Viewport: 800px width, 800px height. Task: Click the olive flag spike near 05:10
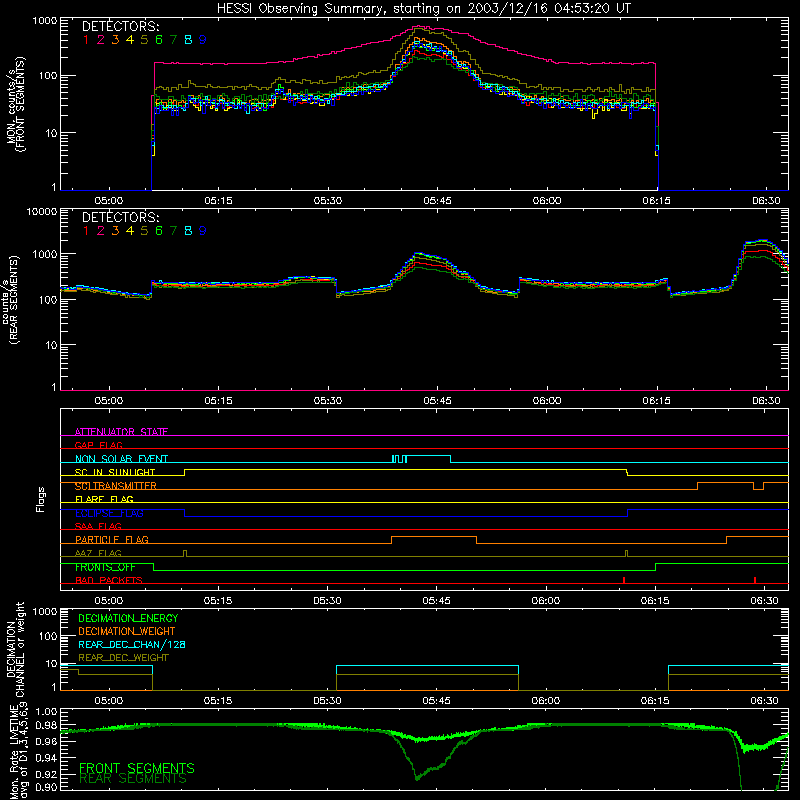185,553
